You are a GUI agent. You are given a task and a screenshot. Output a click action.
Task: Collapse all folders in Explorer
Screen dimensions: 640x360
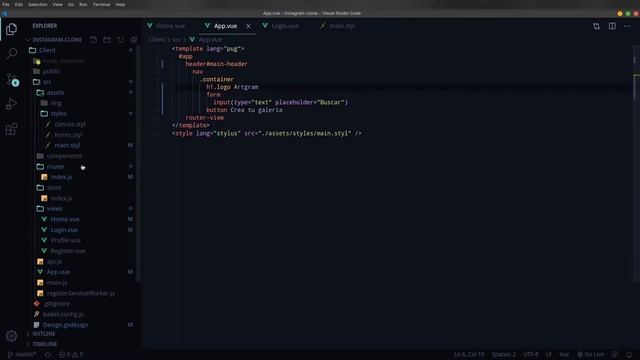pyautogui.click(x=134, y=40)
